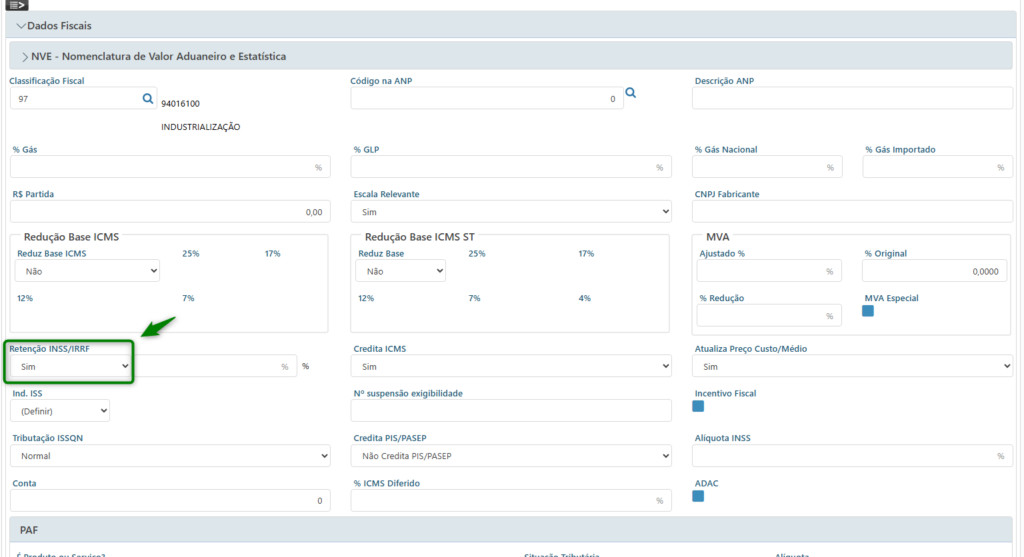Enable the Incentivo Fiscal checkbox
This screenshot has width=1024, height=557.
pyautogui.click(x=698, y=406)
